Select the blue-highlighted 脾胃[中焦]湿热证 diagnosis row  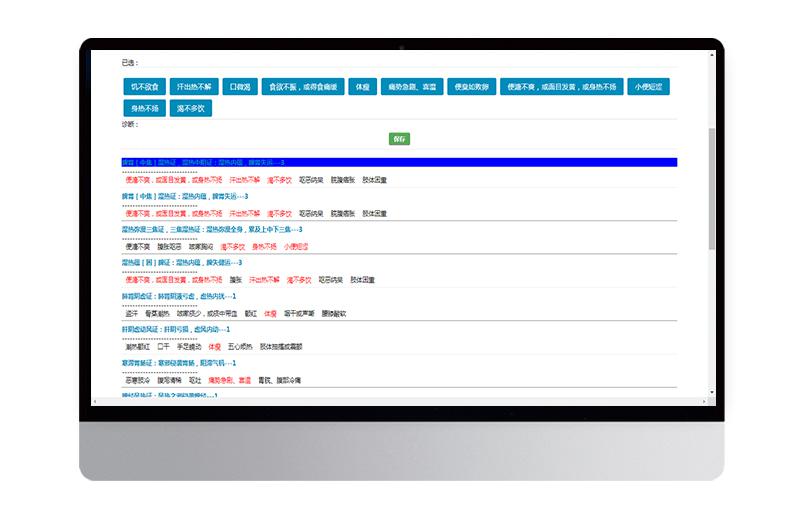coord(399,162)
